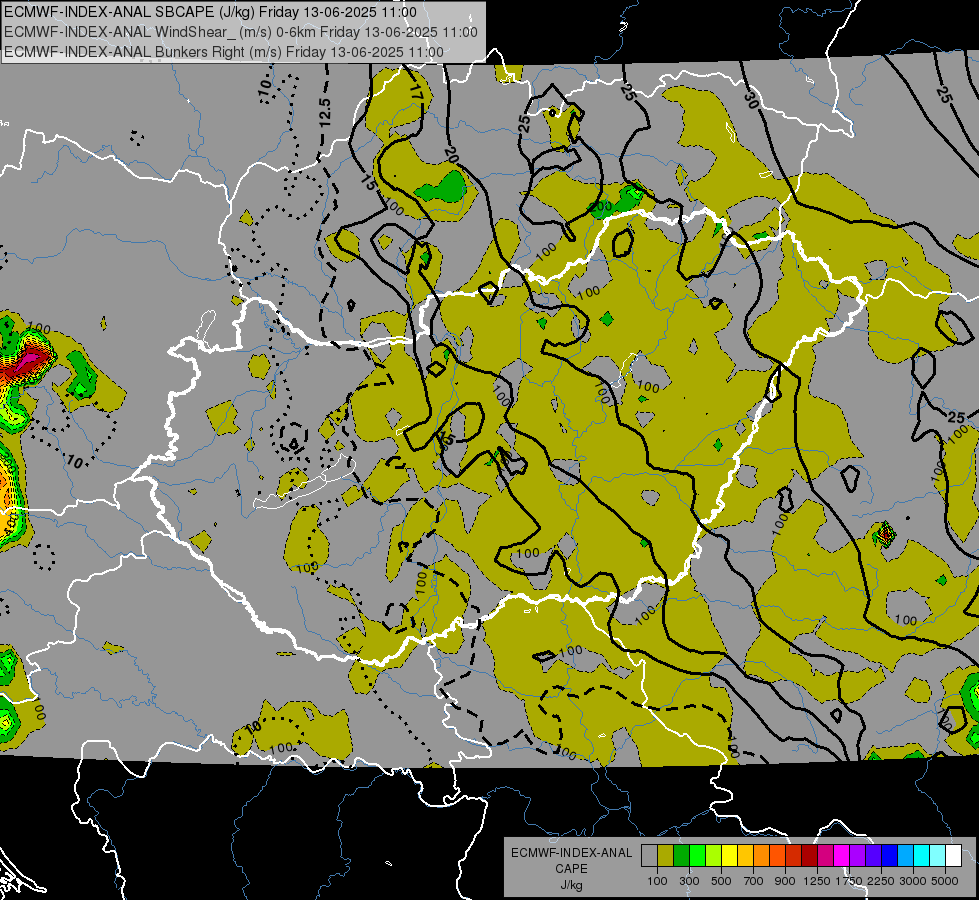Click the gray legend swatch below 100
This screenshot has width=979, height=900.
click(x=649, y=856)
